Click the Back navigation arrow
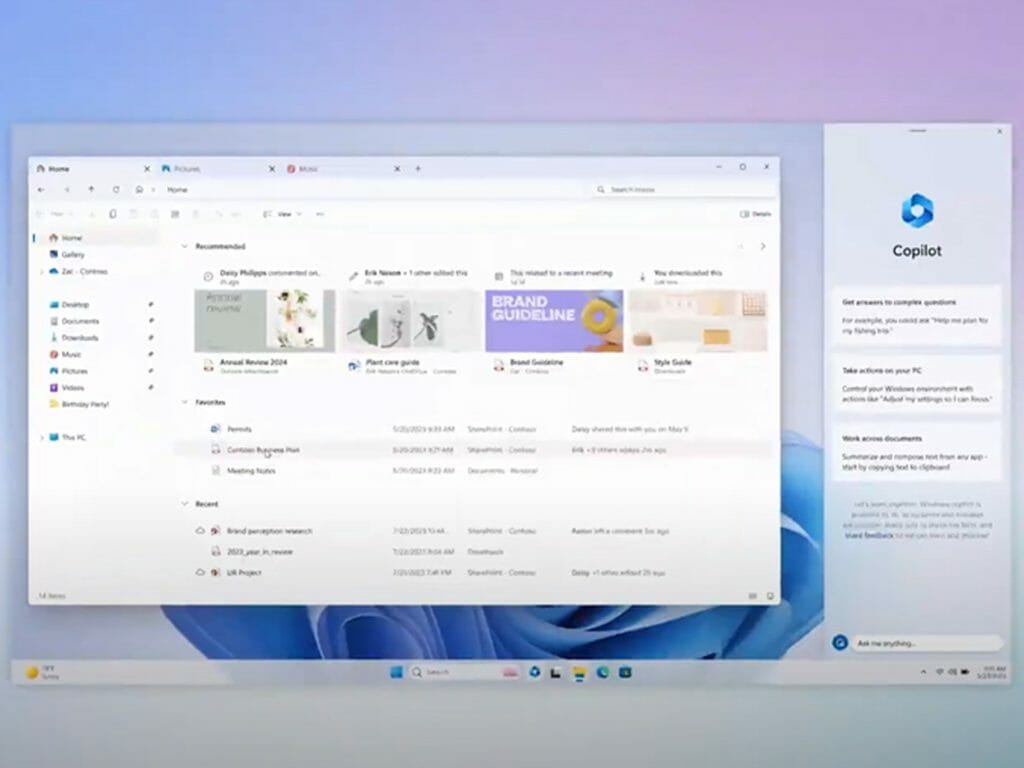This screenshot has height=768, width=1024. click(x=41, y=189)
